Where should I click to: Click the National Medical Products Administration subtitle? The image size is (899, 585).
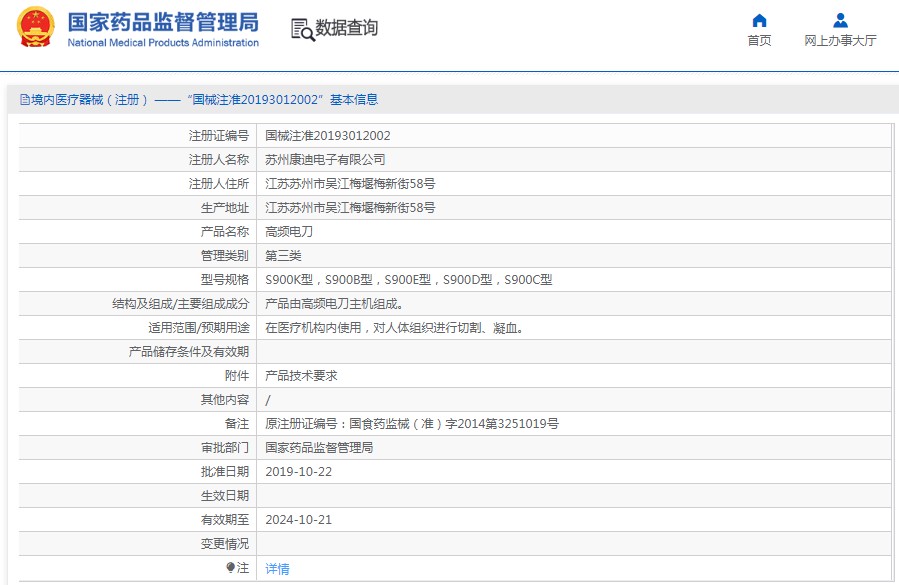162,43
